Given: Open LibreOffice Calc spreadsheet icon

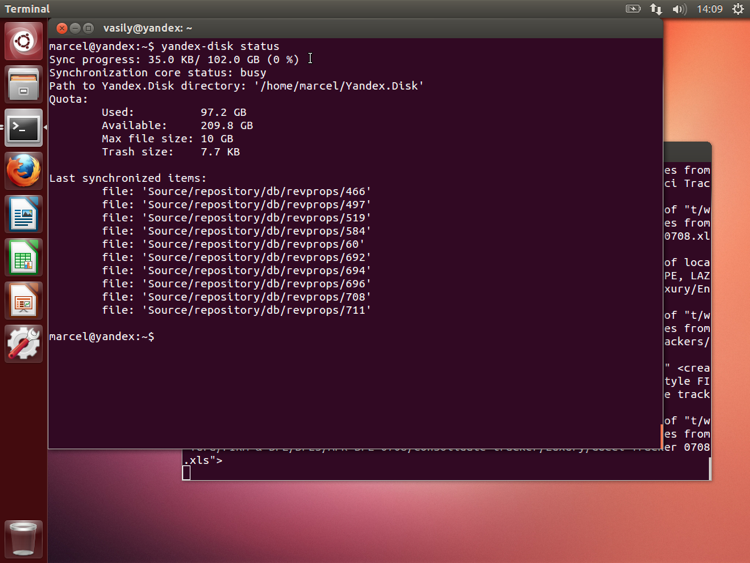Looking at the screenshot, I should click(x=23, y=257).
